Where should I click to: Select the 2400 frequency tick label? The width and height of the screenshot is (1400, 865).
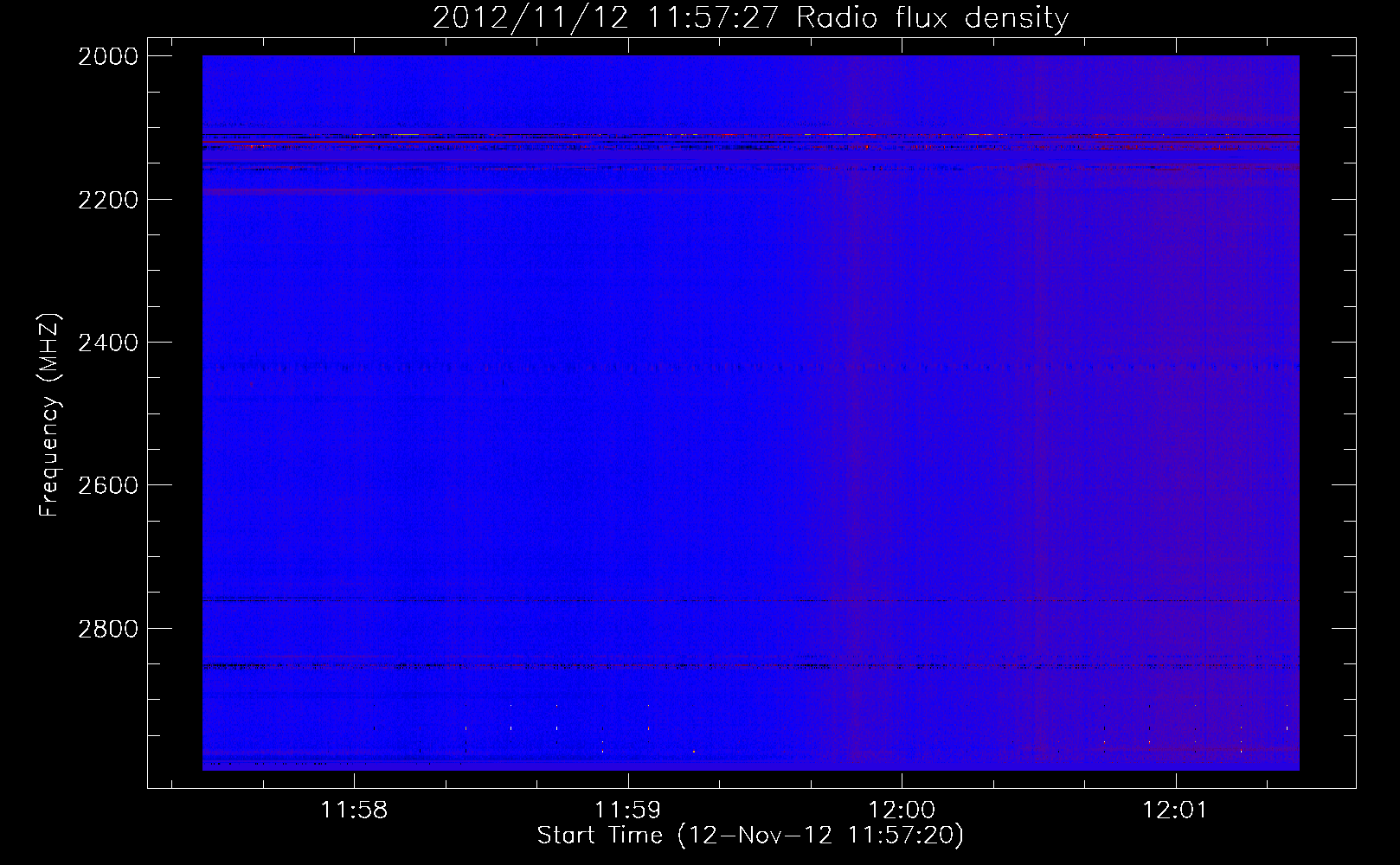(108, 343)
